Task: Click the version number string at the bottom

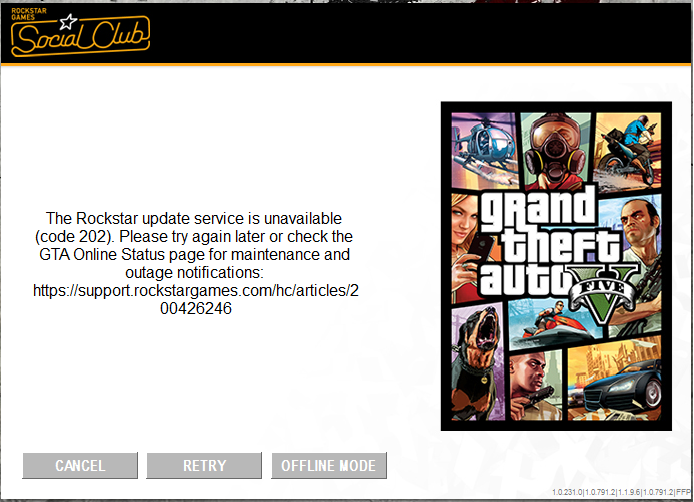Action: [x=621, y=492]
